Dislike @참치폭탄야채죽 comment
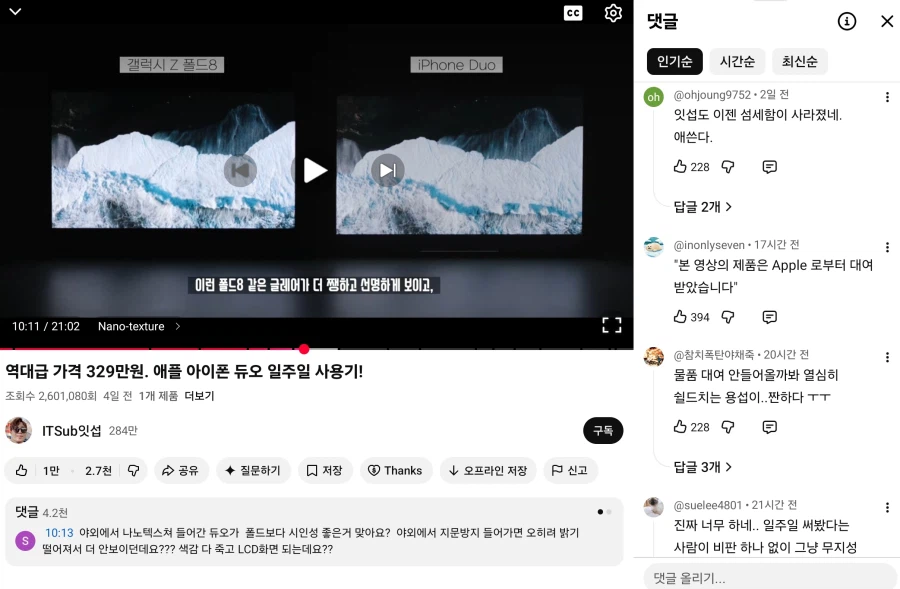The image size is (900, 589). point(728,427)
